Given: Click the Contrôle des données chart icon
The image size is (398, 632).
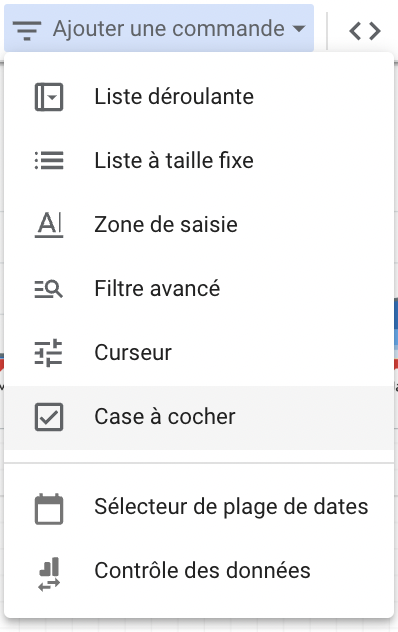Looking at the screenshot, I should pos(49,574).
